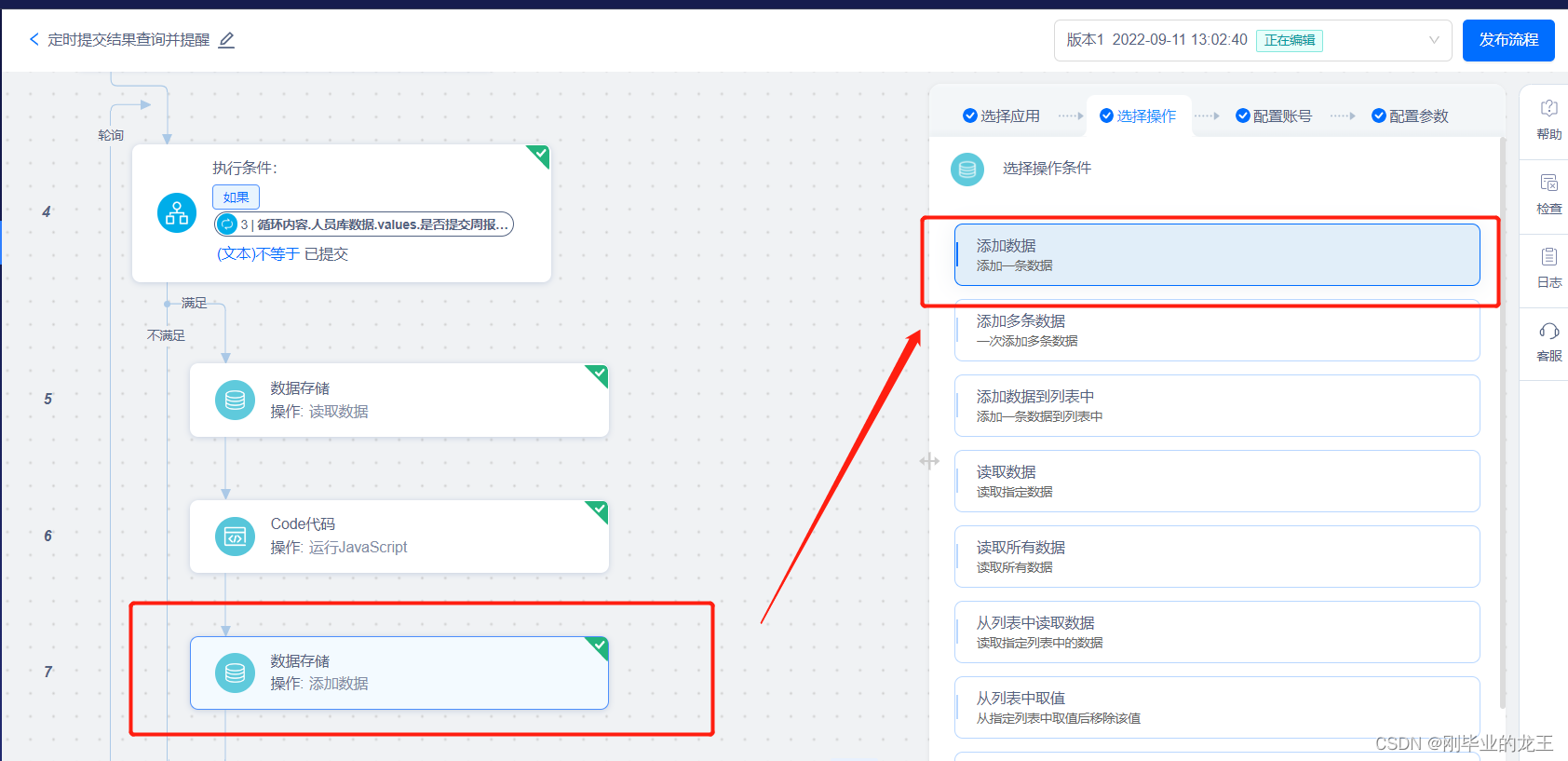Image resolution: width=1568 pixels, height=761 pixels.
Task: Select the 添加数据到列表中 operation option
Action: (1217, 405)
